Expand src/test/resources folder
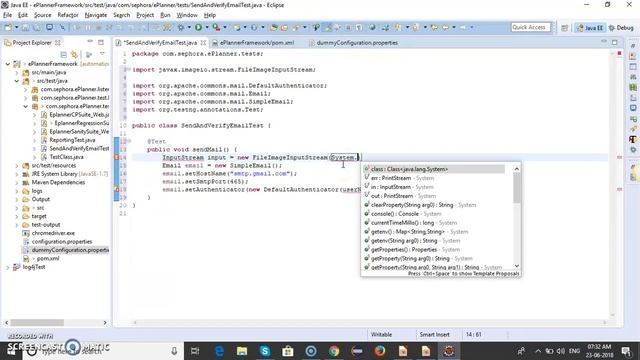640x360 pixels. (17, 166)
